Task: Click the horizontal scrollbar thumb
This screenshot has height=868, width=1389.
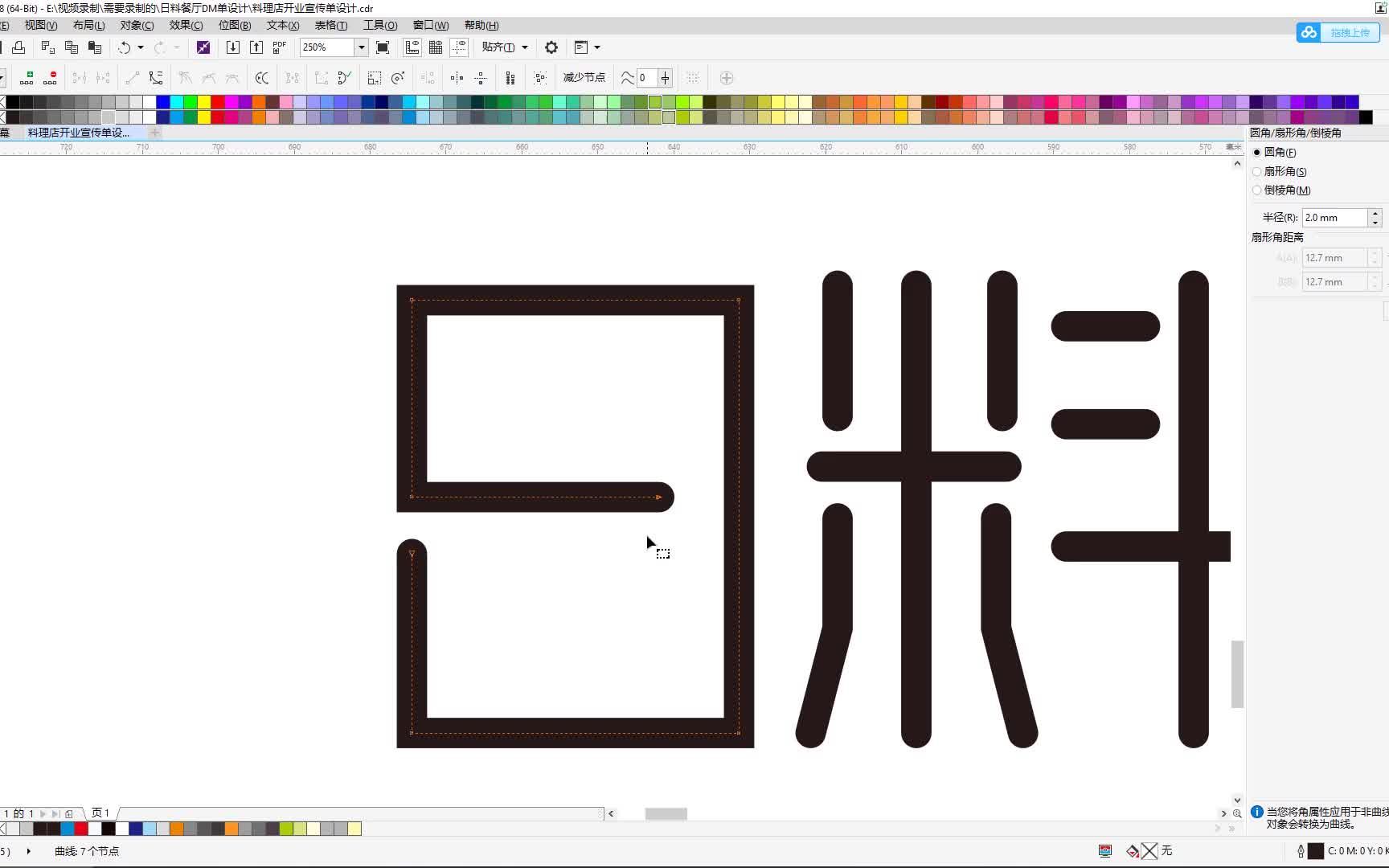Action: point(666,813)
